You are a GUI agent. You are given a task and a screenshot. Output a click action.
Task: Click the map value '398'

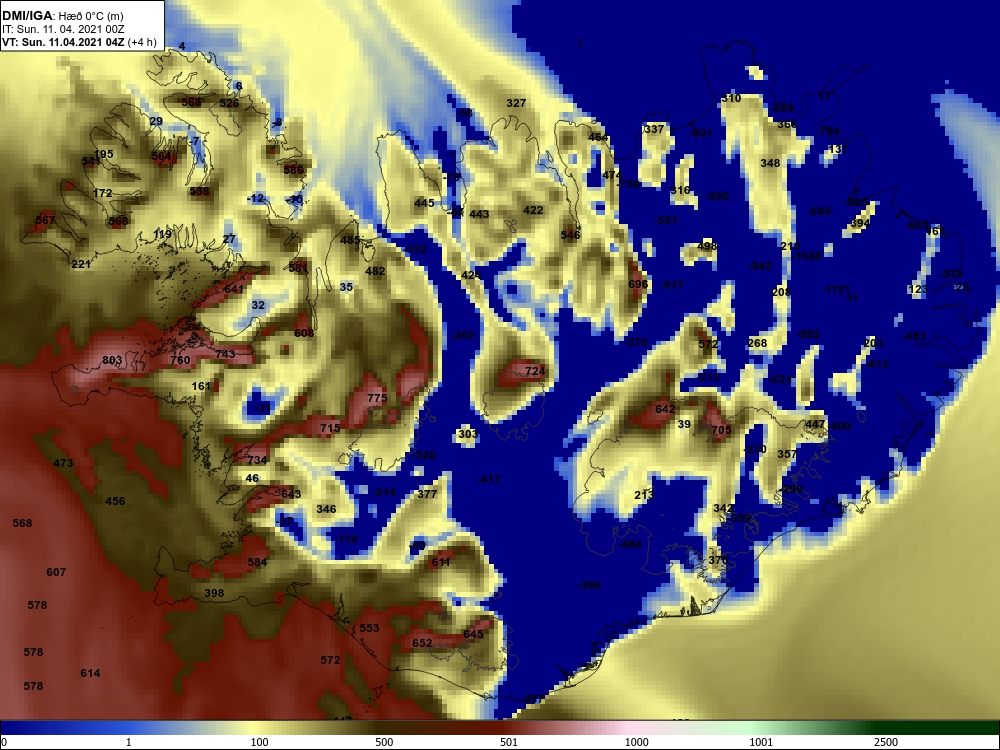pos(214,593)
